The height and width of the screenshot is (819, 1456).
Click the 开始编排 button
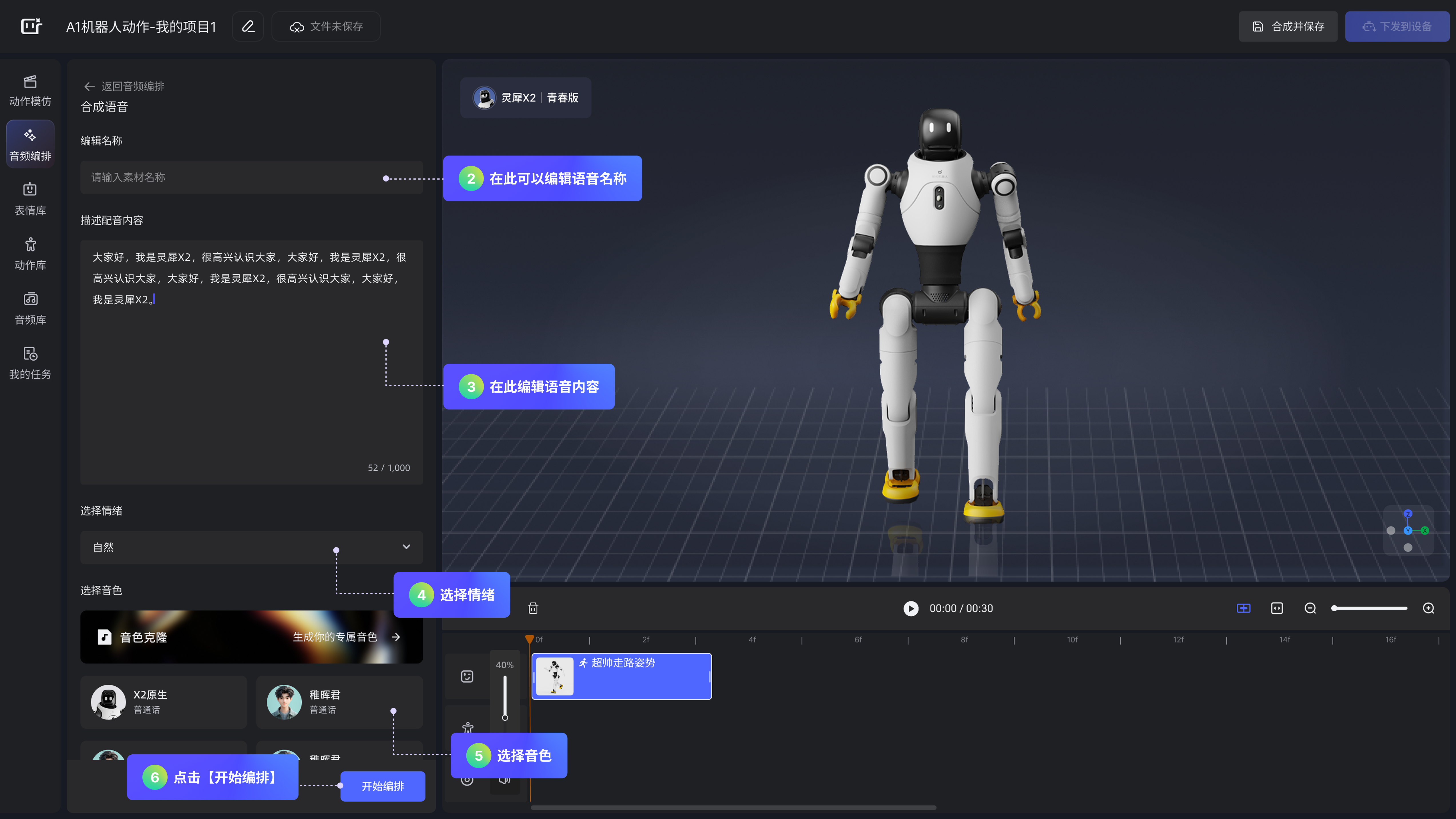point(383,786)
